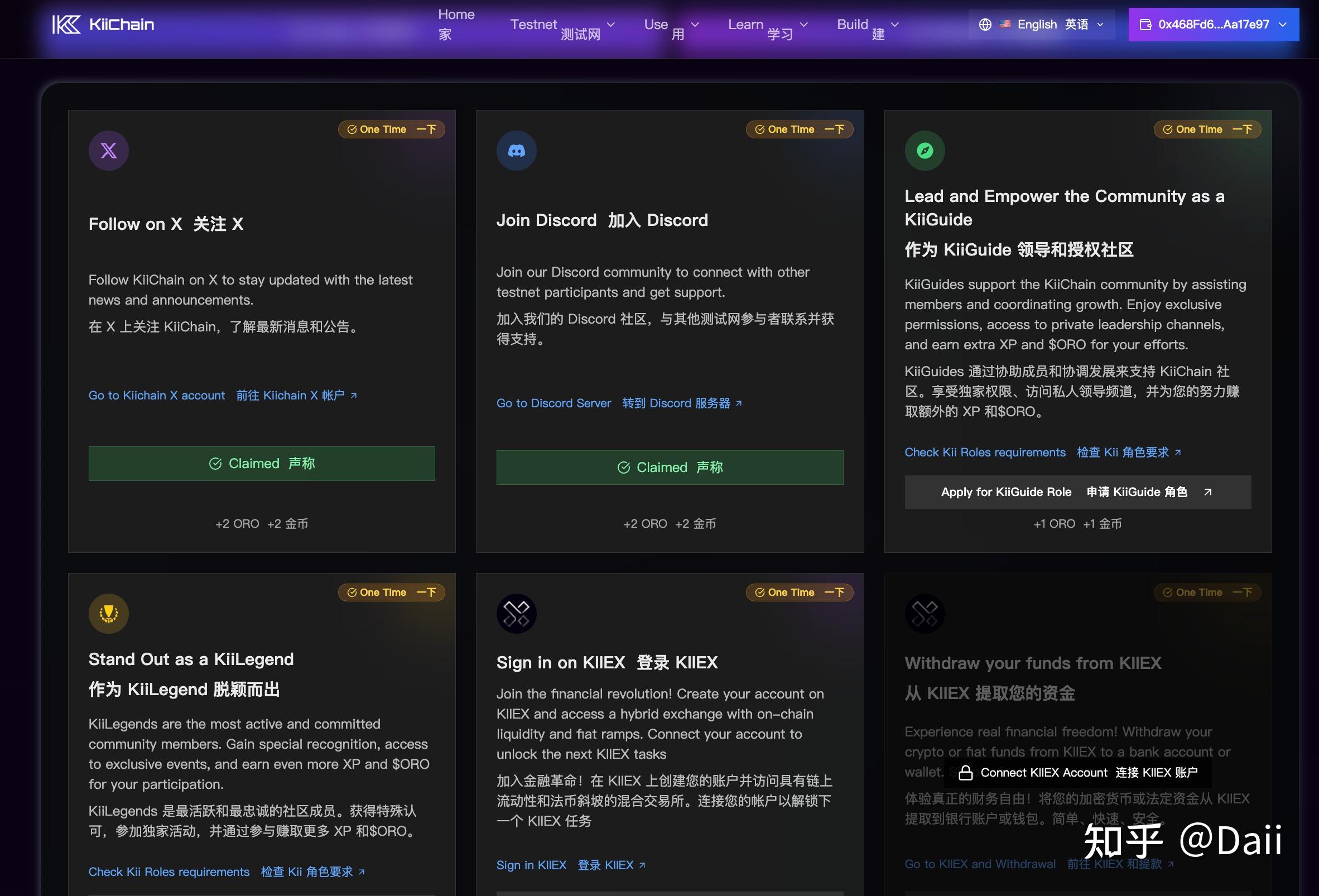Expand the Build chevron arrow

point(895,25)
